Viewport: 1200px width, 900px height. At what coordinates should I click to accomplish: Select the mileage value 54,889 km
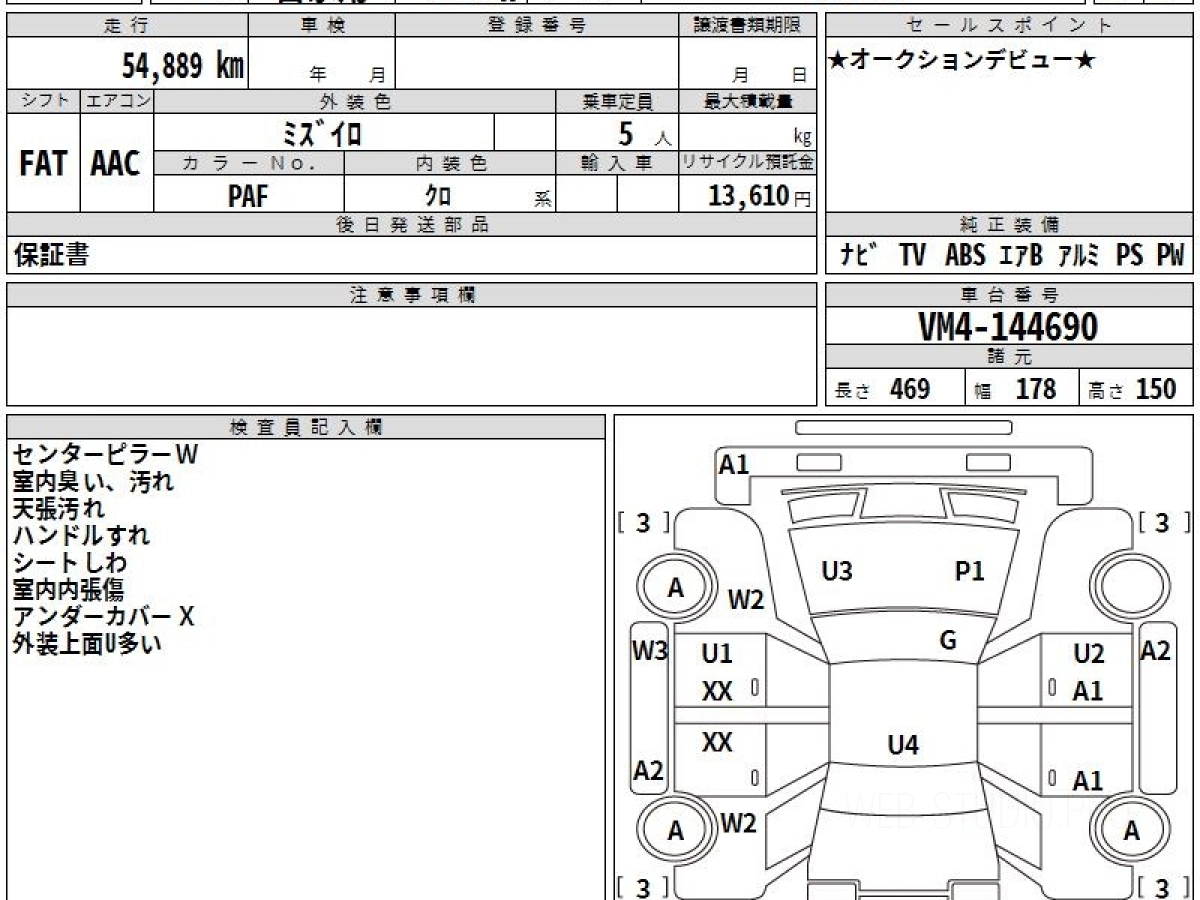[x=182, y=67]
